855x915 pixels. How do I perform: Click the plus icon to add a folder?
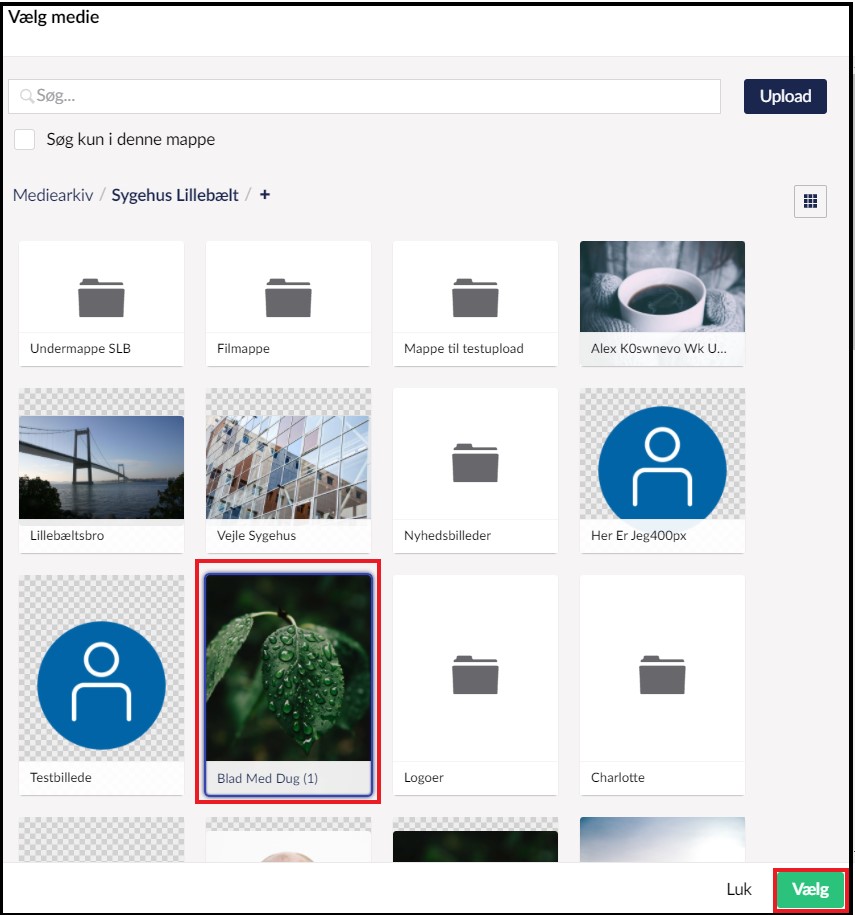265,195
